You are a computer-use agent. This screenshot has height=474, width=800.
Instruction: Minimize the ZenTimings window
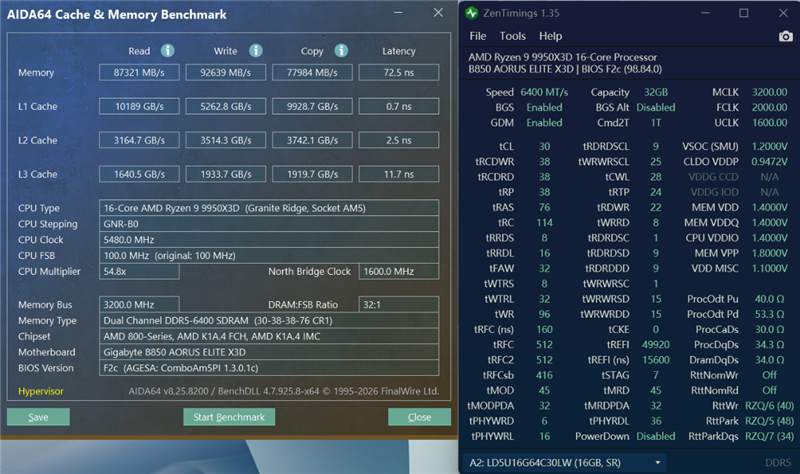(x=705, y=13)
